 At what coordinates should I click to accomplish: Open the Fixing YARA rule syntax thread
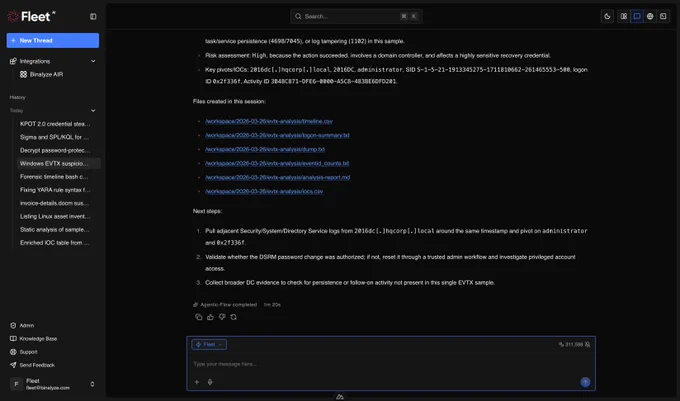[55, 190]
